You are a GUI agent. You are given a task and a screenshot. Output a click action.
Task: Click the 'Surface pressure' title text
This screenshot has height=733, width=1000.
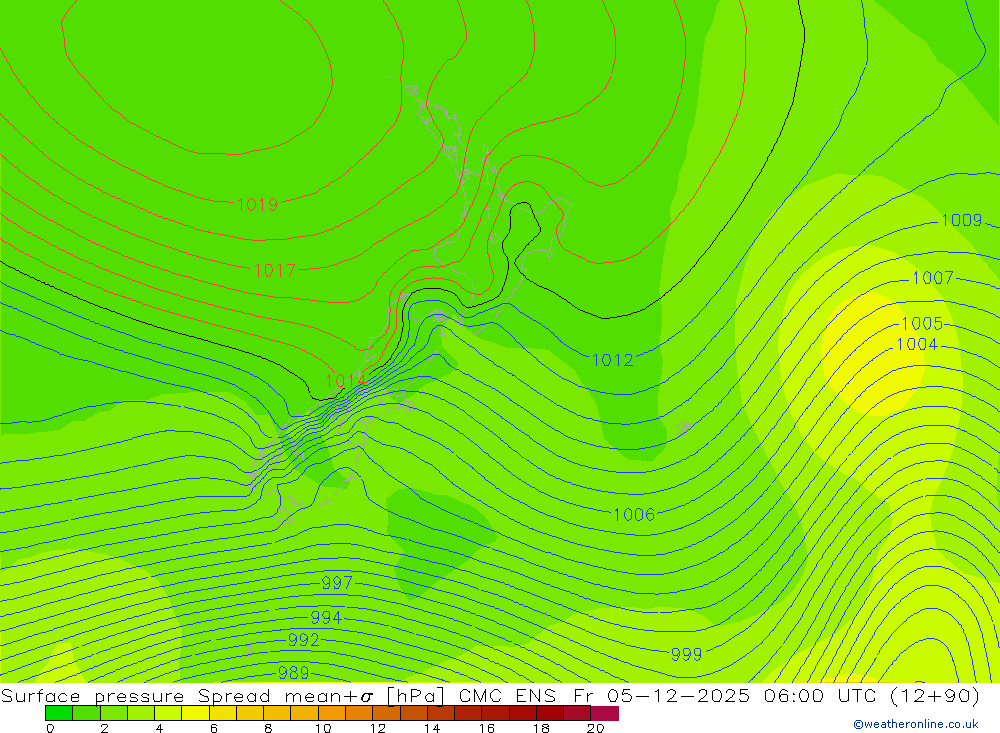[92, 696]
